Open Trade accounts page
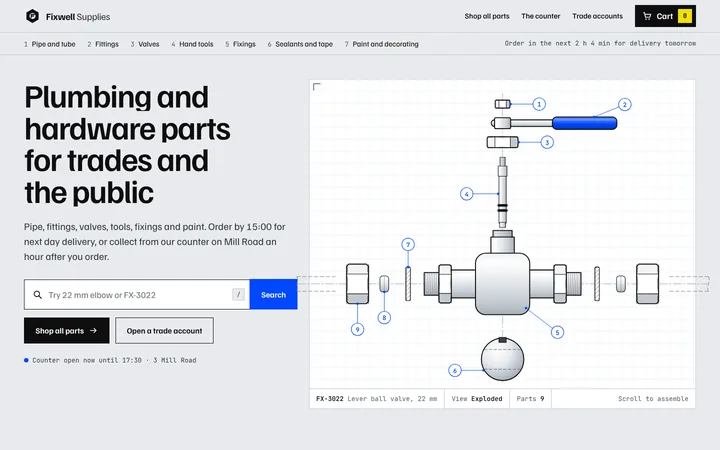 click(x=597, y=16)
